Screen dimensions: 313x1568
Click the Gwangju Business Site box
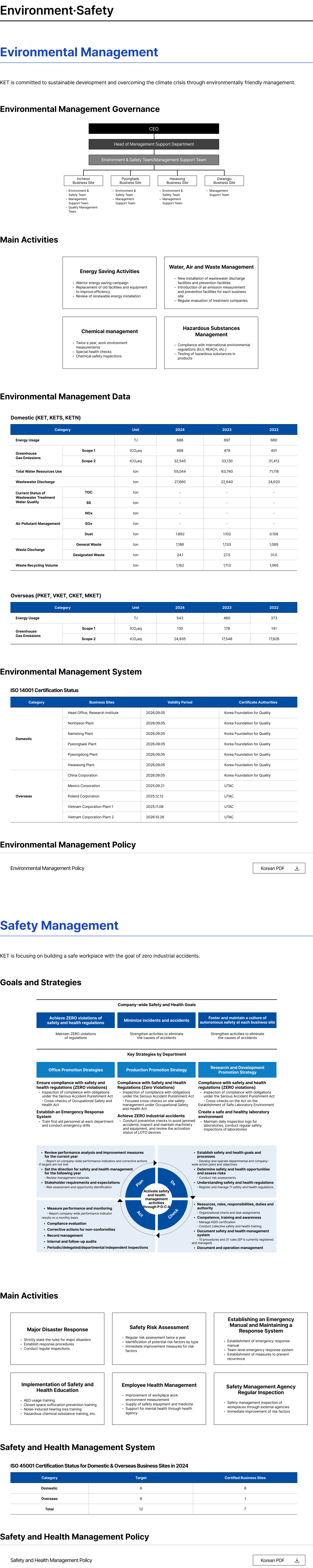point(224,181)
